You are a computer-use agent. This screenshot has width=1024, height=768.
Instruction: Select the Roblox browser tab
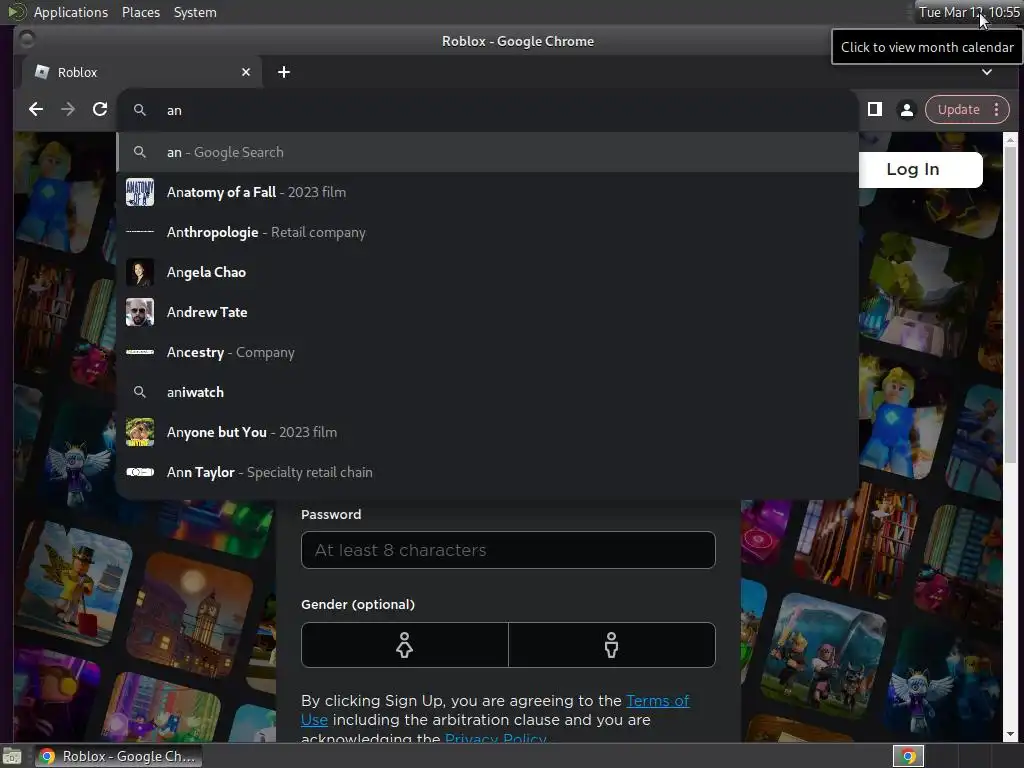point(142,72)
